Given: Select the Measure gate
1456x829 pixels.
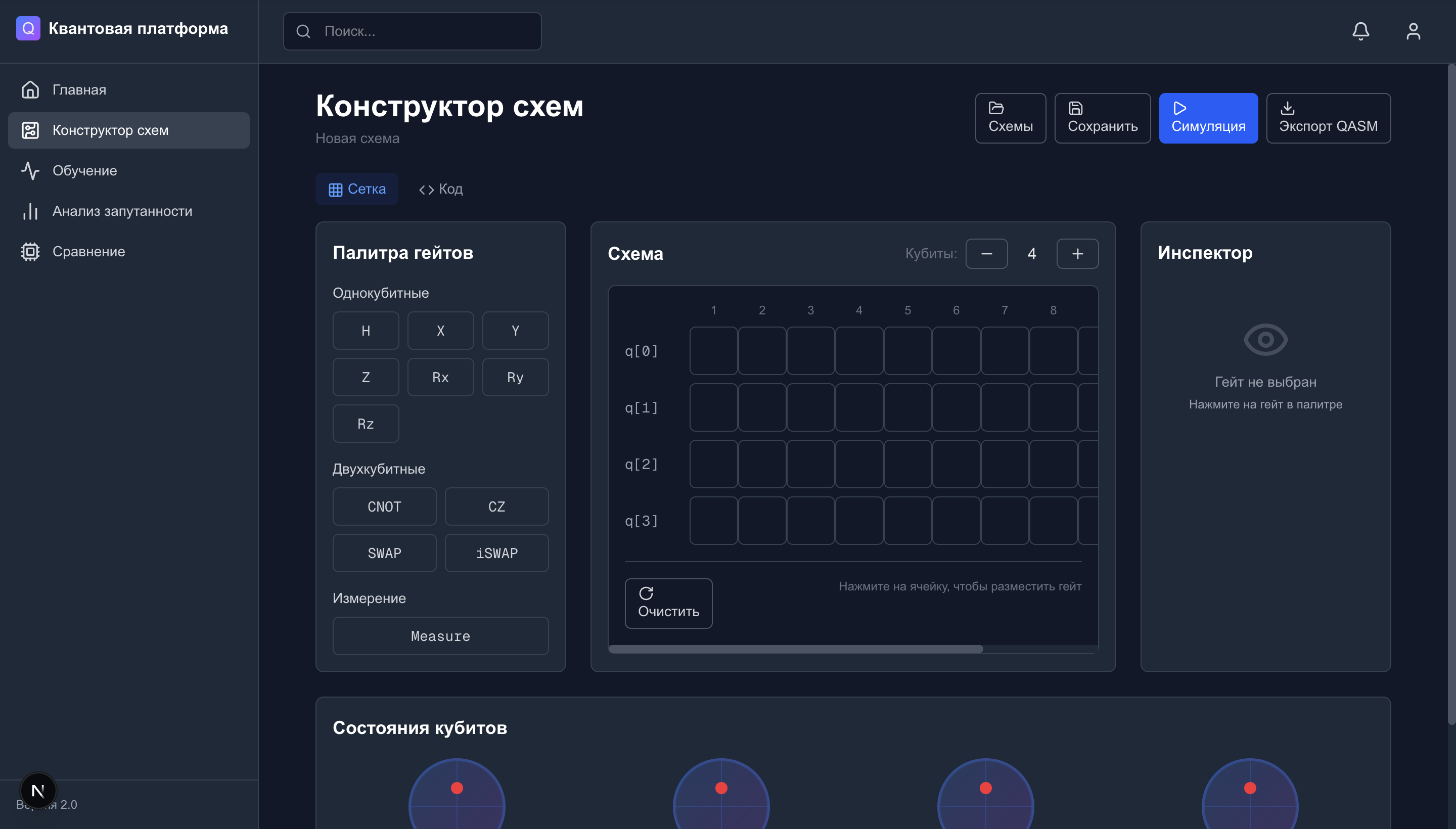Looking at the screenshot, I should coord(441,635).
